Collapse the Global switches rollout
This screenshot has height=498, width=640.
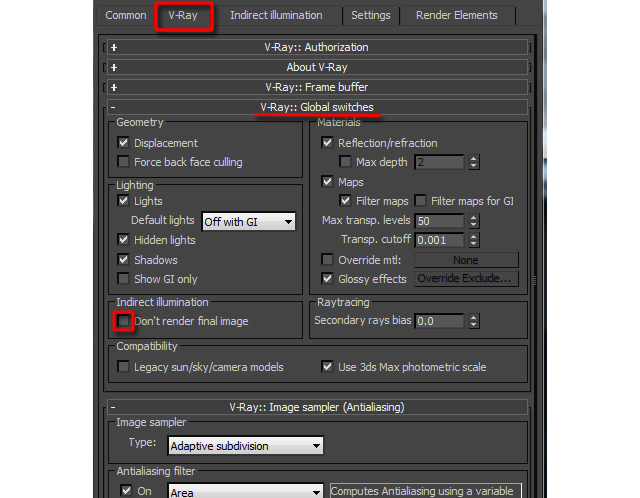click(317, 107)
